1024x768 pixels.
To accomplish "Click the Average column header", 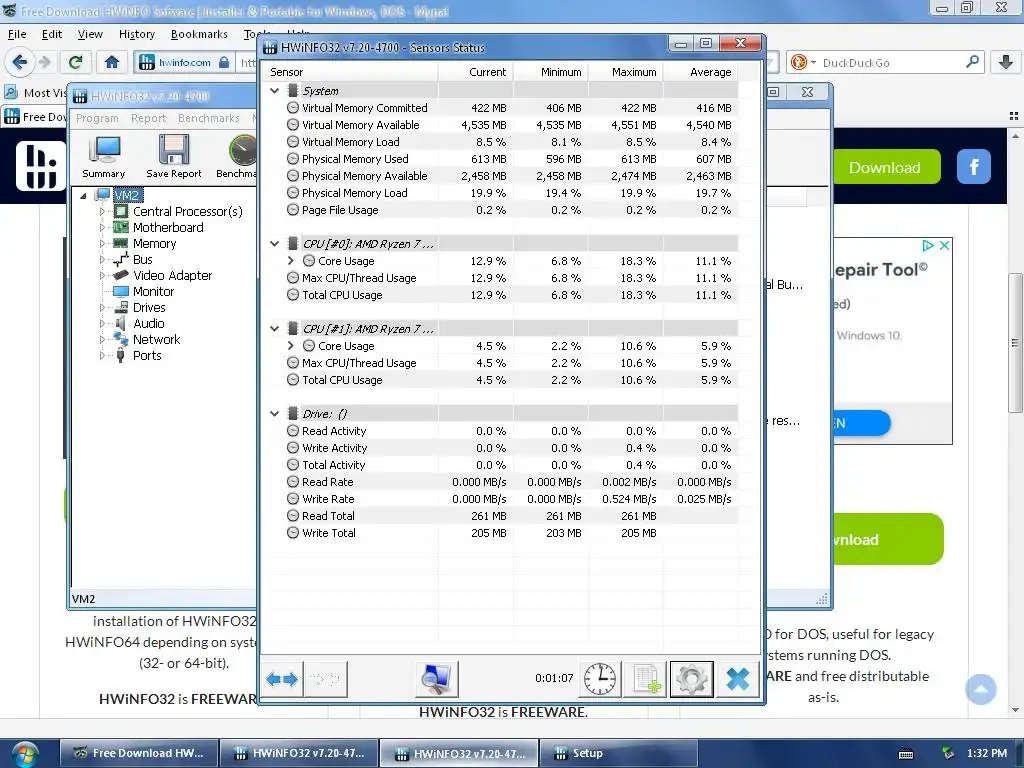I will (701, 72).
